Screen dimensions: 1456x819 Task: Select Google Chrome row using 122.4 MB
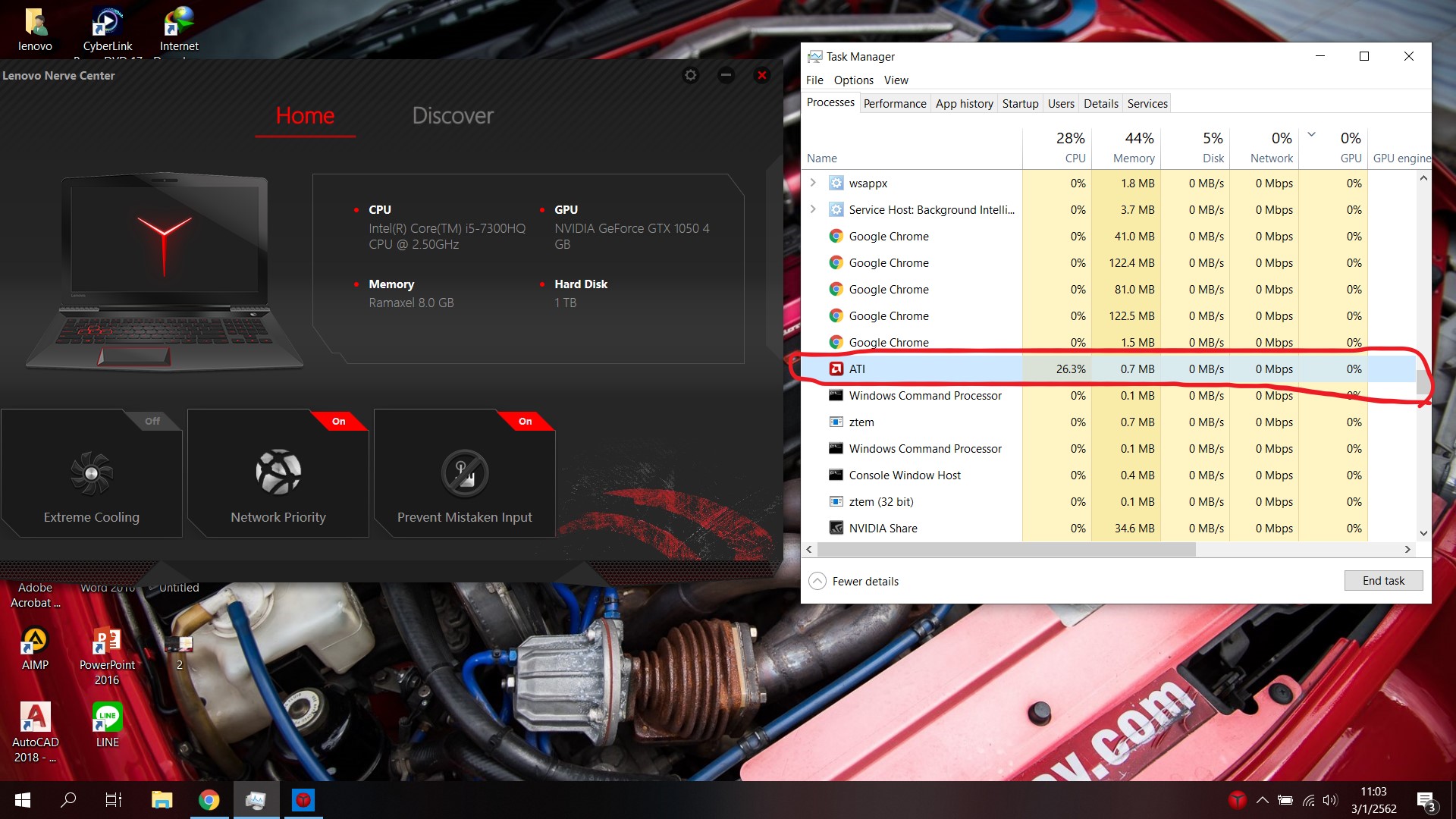click(x=1109, y=262)
